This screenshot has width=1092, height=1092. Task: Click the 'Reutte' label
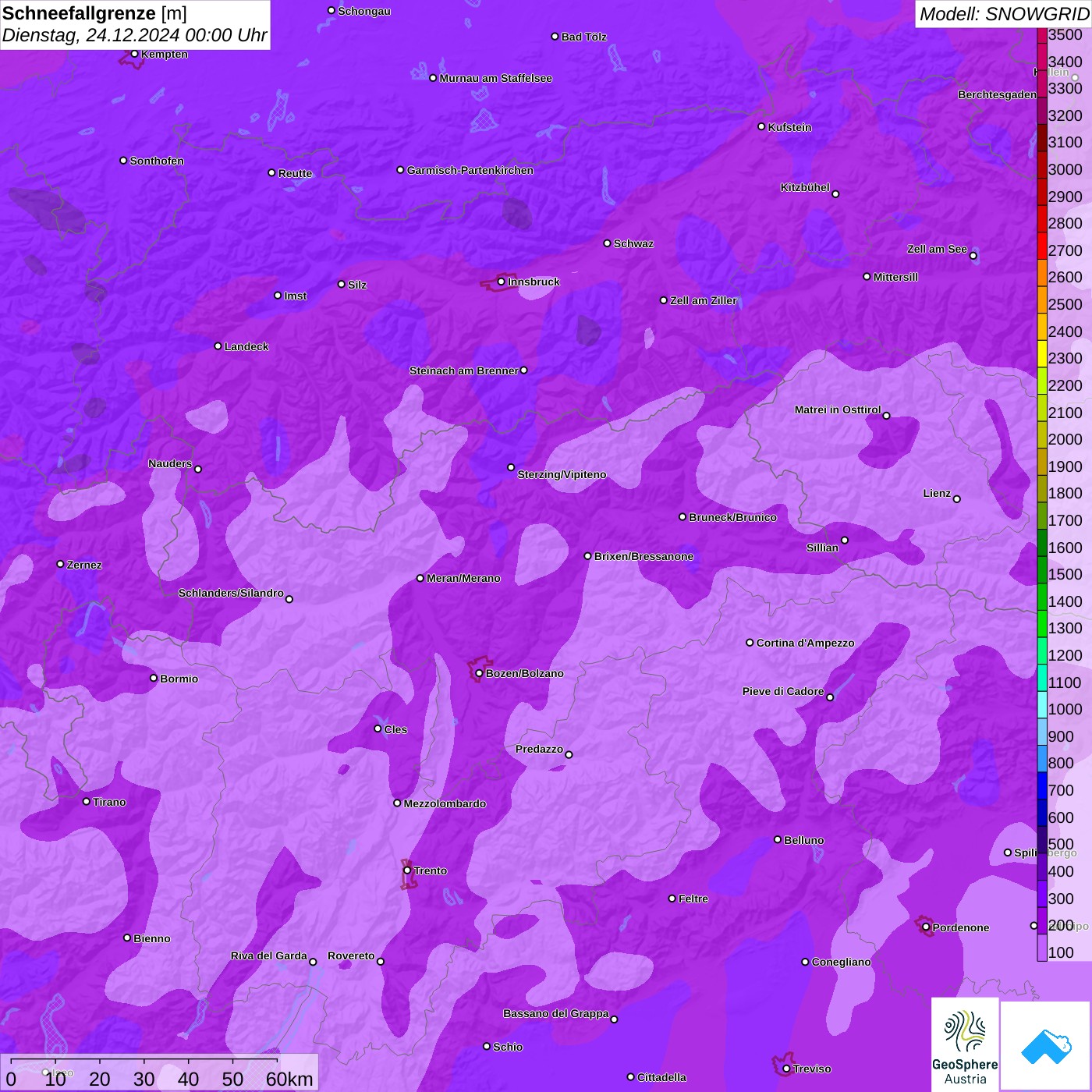(x=296, y=173)
